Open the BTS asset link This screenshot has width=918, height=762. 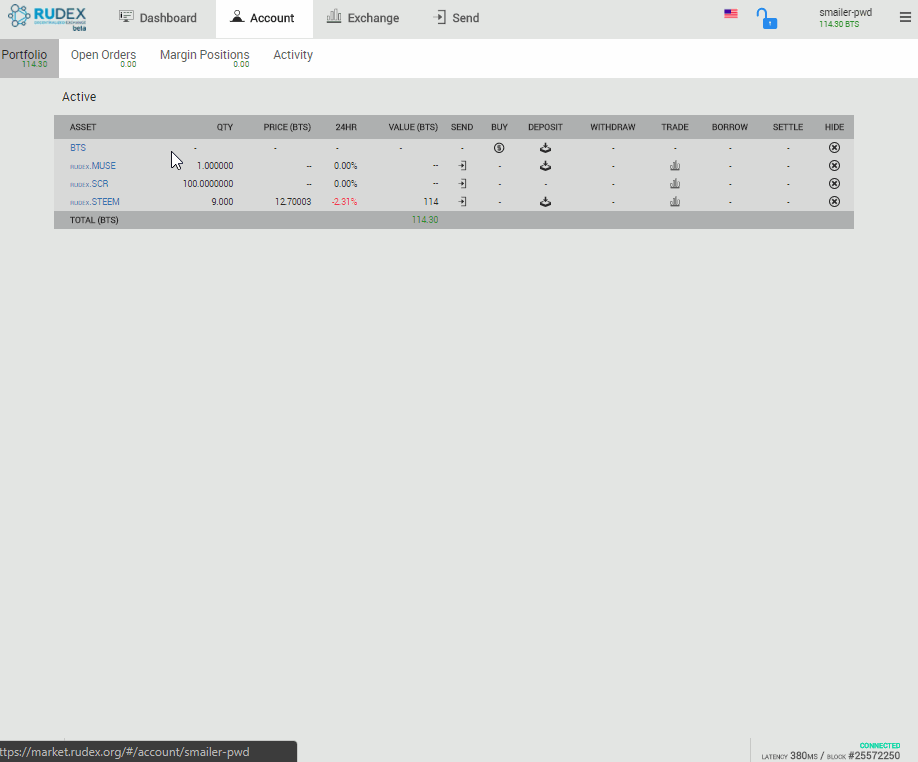point(78,148)
